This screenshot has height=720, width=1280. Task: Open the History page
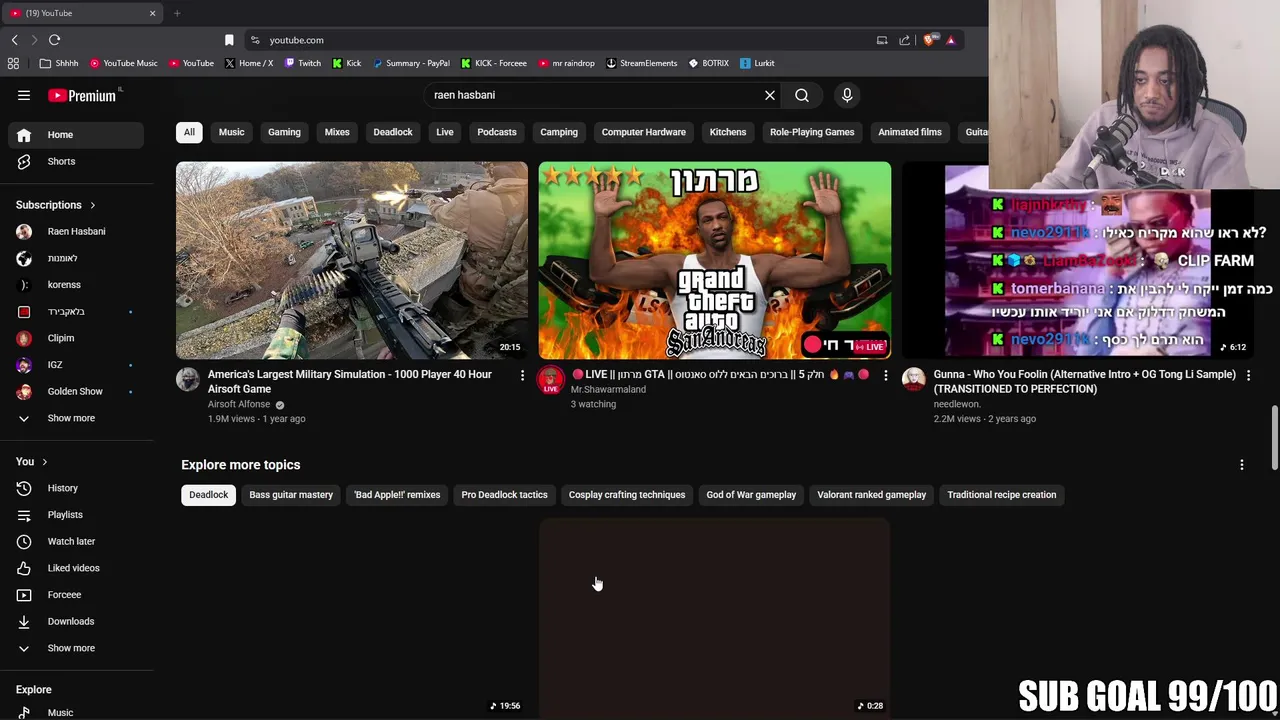(76, 488)
